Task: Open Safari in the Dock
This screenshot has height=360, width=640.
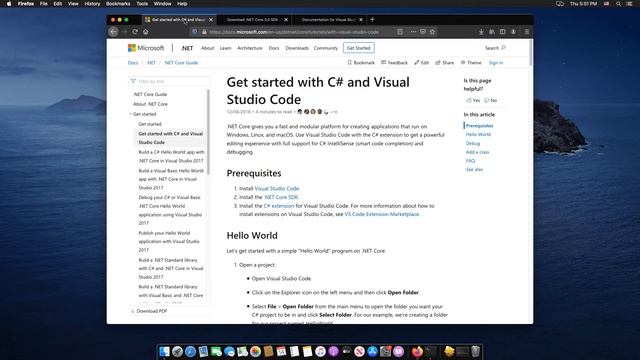Action: pos(190,351)
